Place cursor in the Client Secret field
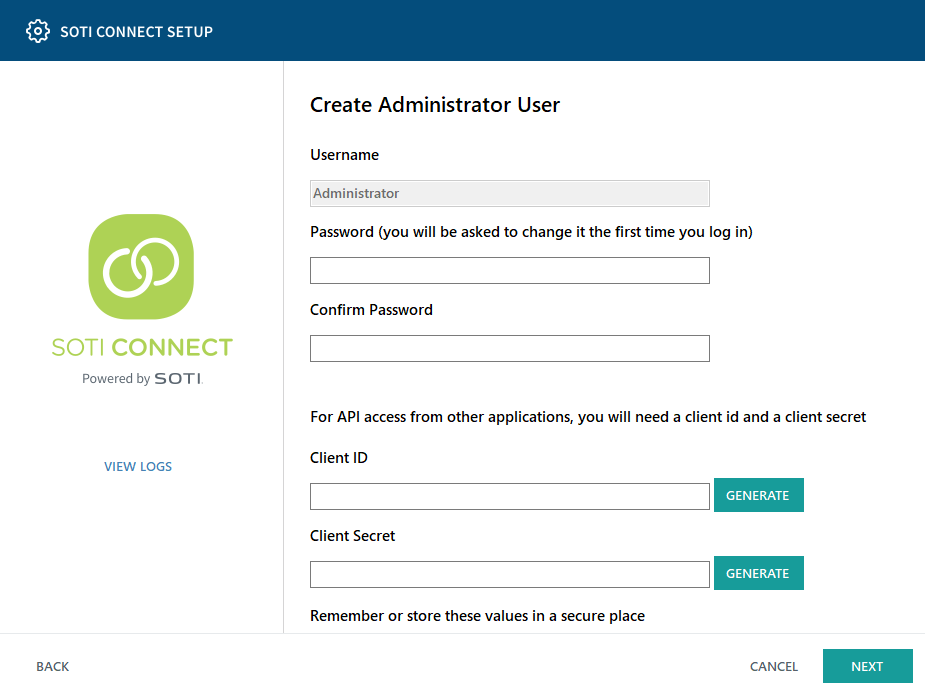925x694 pixels. click(509, 575)
